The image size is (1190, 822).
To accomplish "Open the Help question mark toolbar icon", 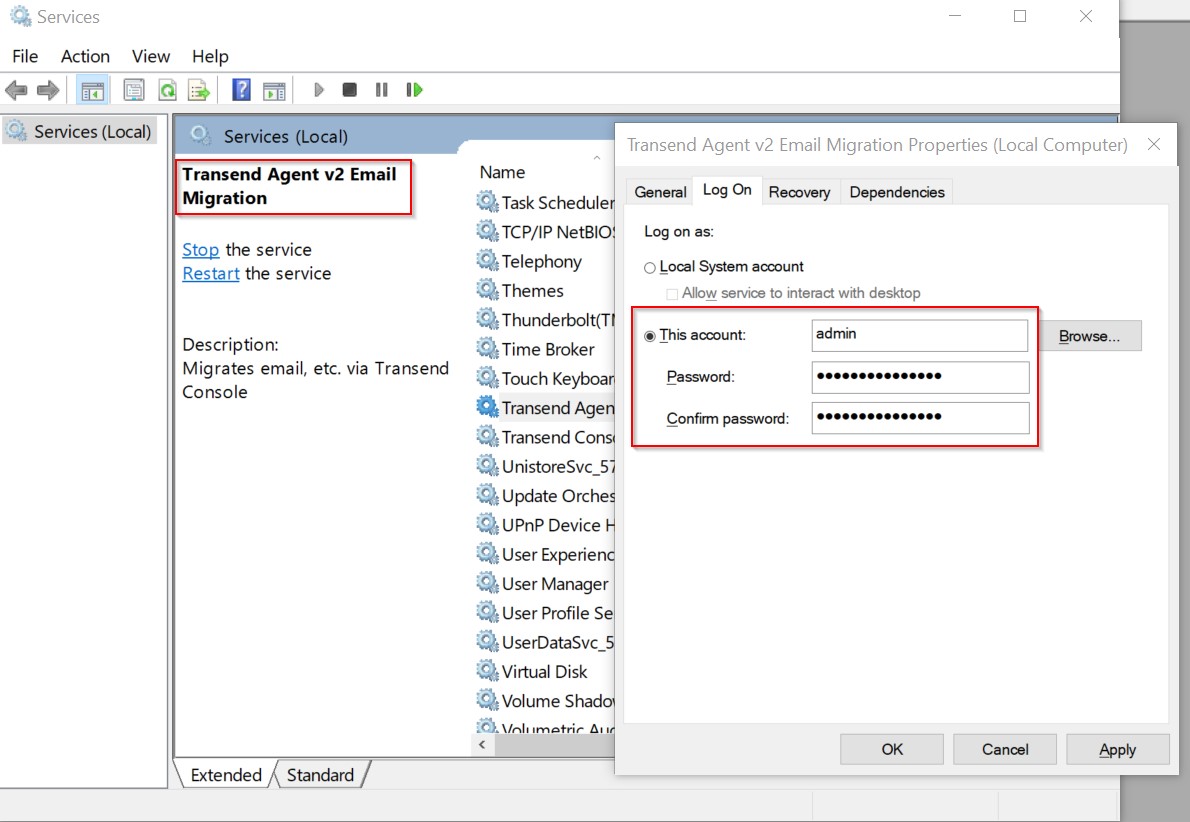I will click(x=241, y=90).
